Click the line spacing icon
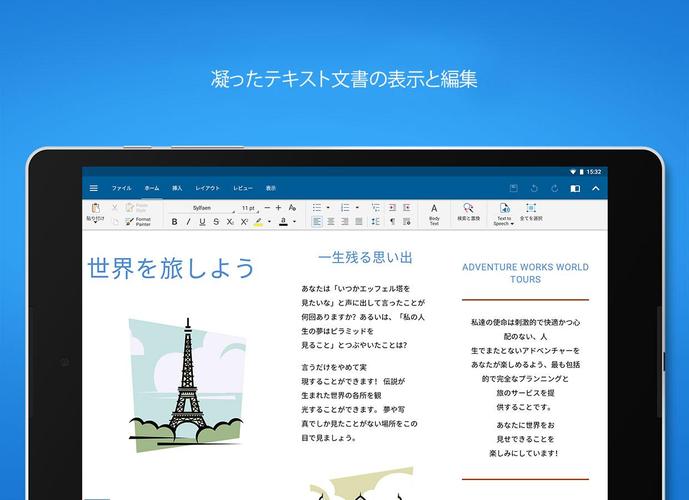The image size is (689, 500). click(x=376, y=221)
